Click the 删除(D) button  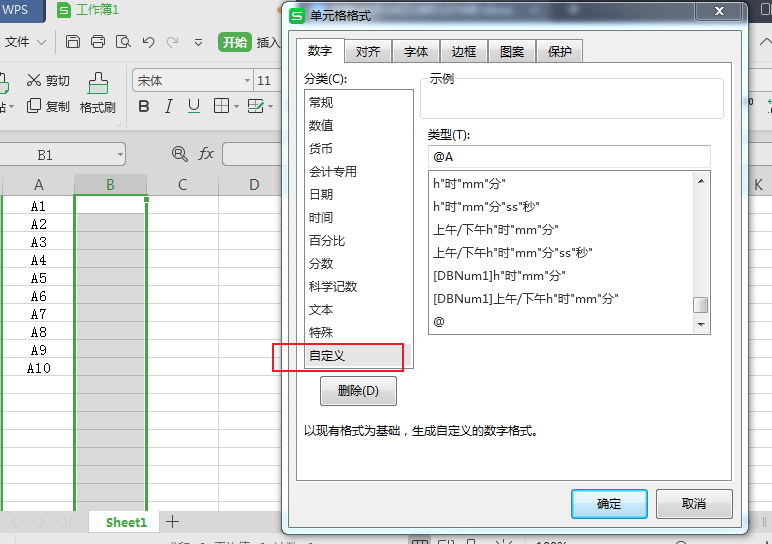358,391
